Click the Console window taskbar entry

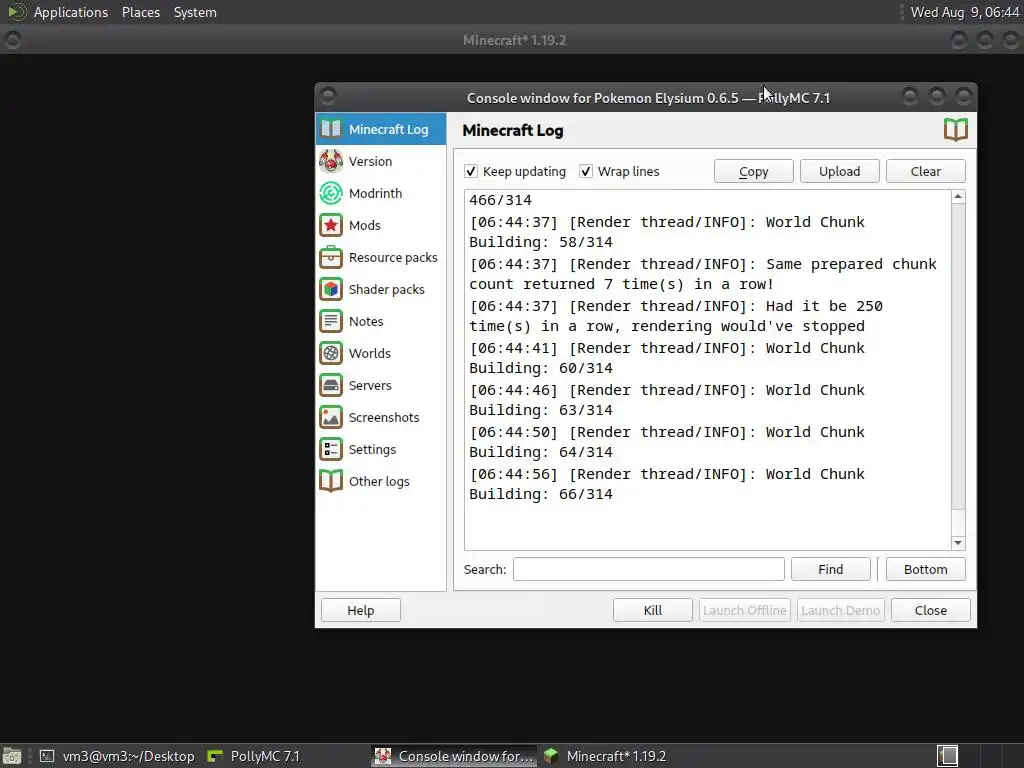tap(455, 756)
